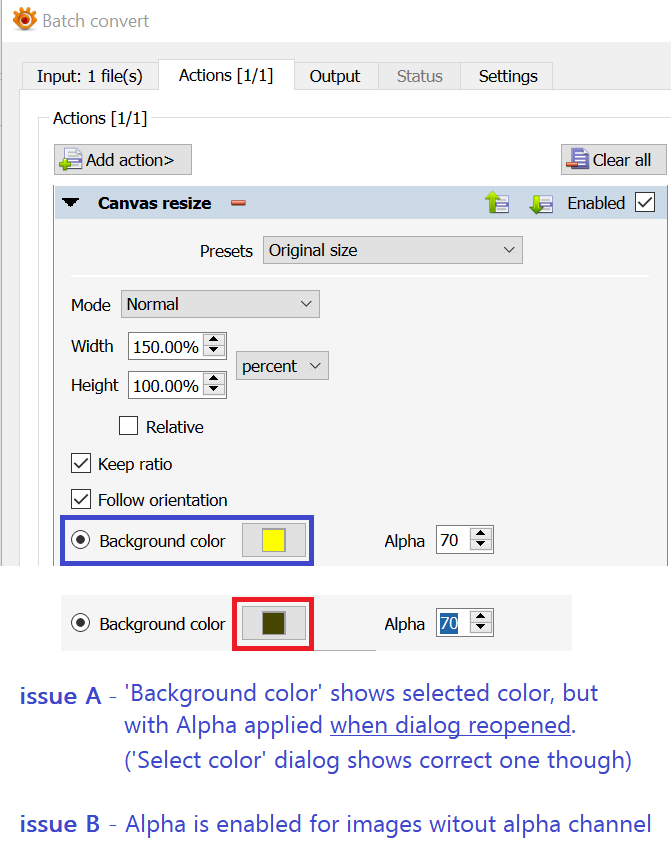Enable the Relative checkbox
The width and height of the screenshot is (671, 856).
[129, 427]
